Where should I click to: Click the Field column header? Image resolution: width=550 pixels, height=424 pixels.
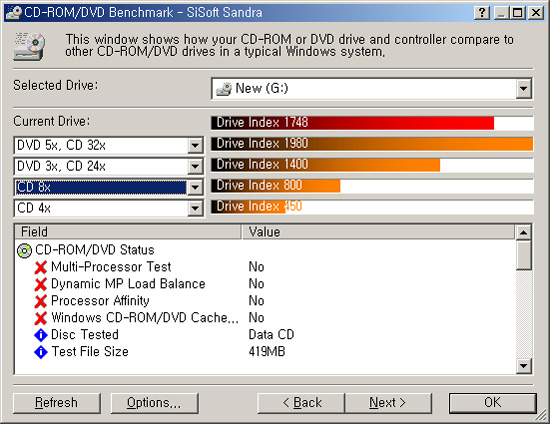point(128,232)
